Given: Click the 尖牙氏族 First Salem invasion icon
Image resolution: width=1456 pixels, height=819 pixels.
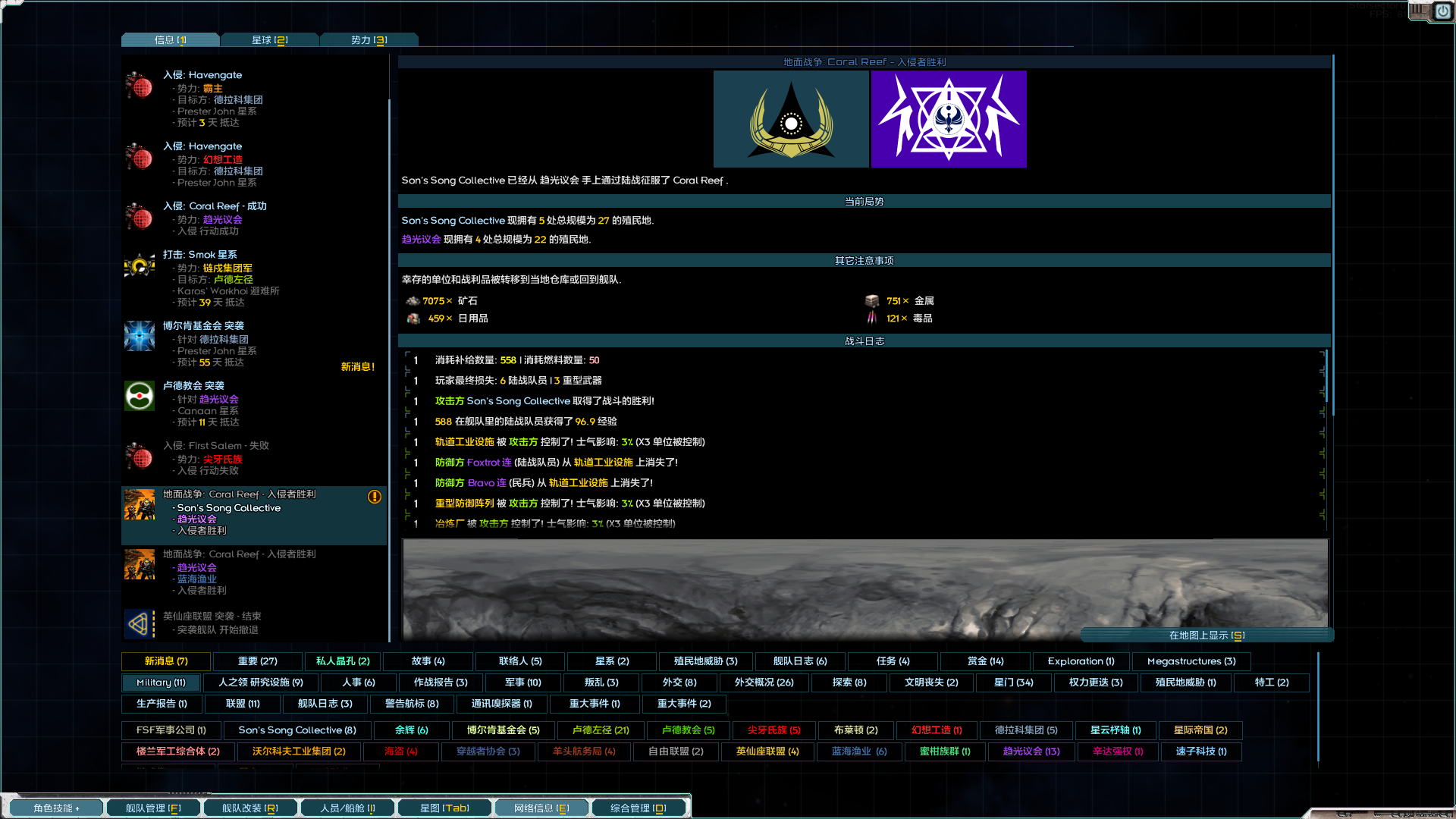Looking at the screenshot, I should (x=139, y=456).
